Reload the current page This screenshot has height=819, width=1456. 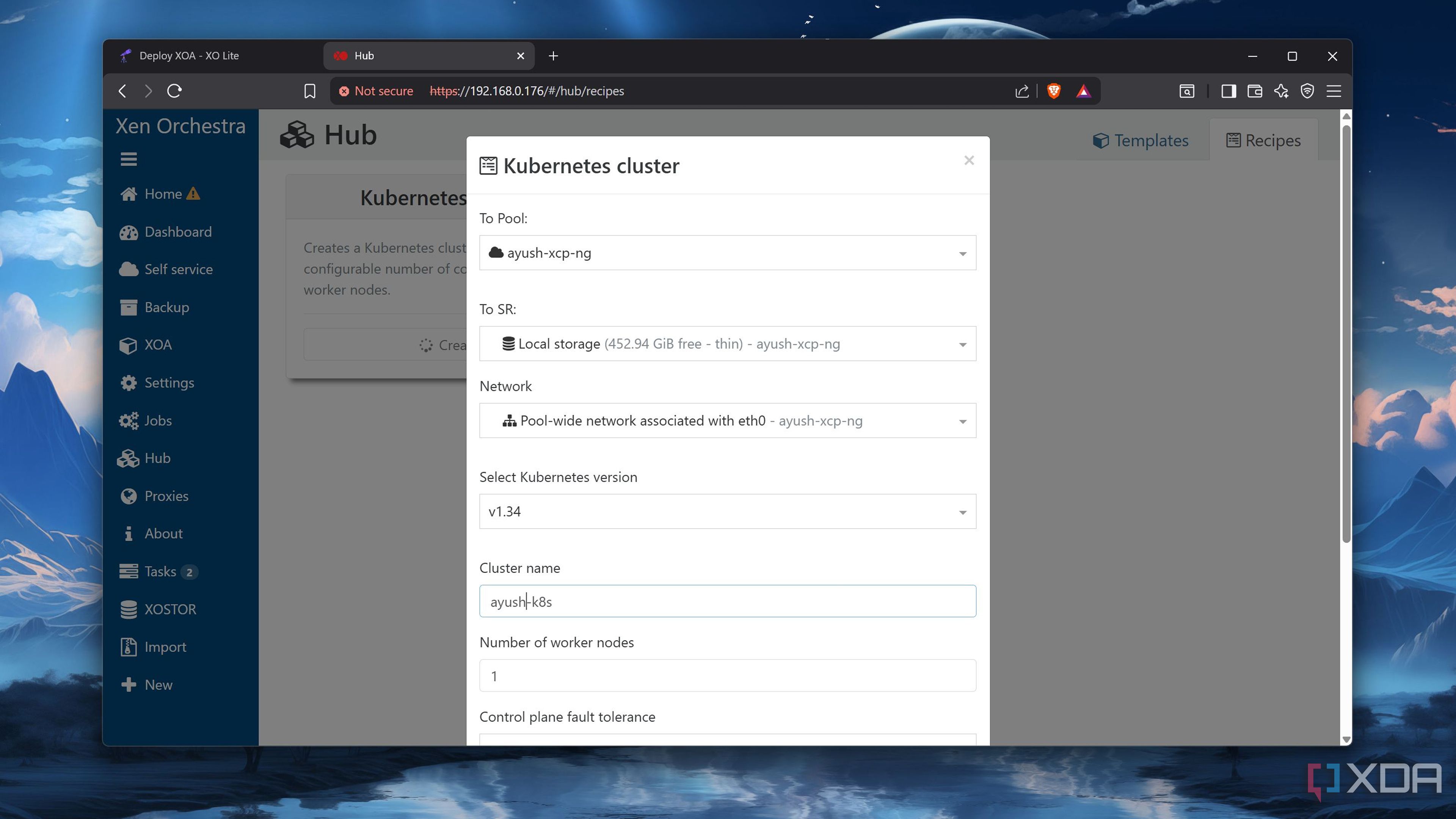pos(174,91)
